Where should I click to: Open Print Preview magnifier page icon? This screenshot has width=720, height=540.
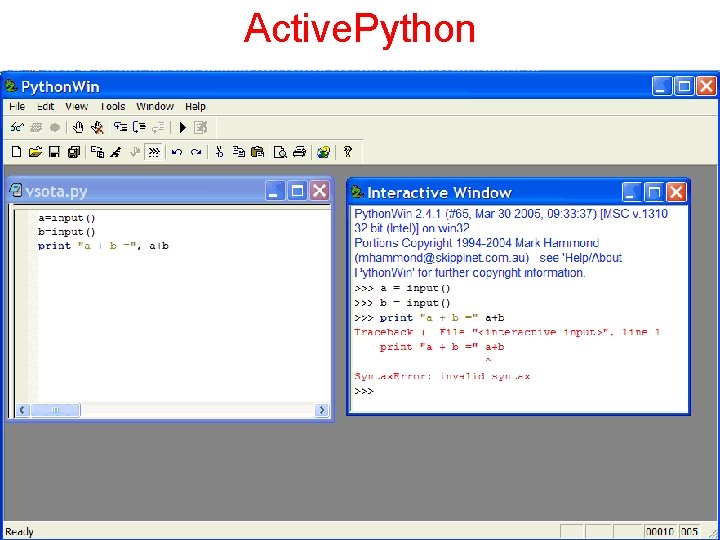(x=280, y=152)
